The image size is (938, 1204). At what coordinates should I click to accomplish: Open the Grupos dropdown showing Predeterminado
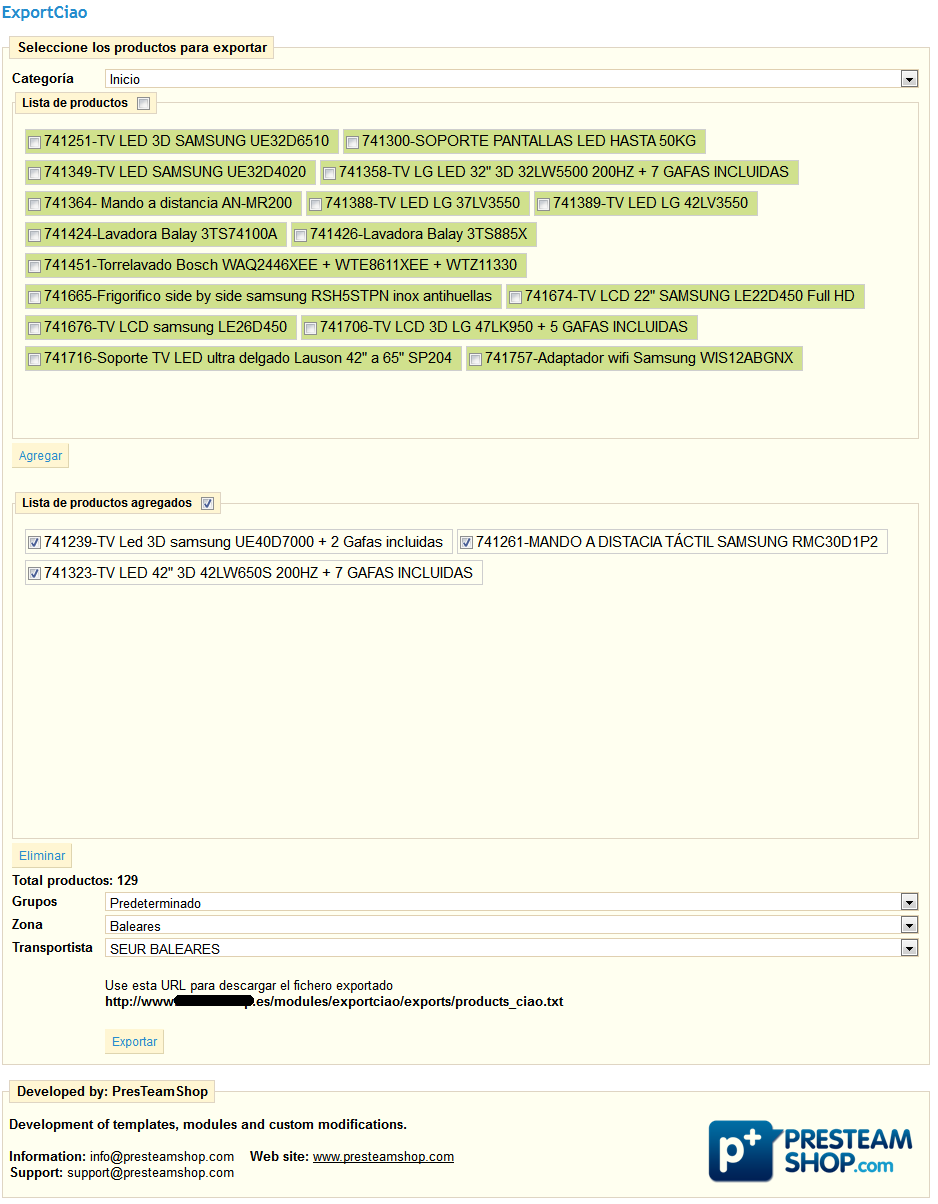(x=511, y=902)
